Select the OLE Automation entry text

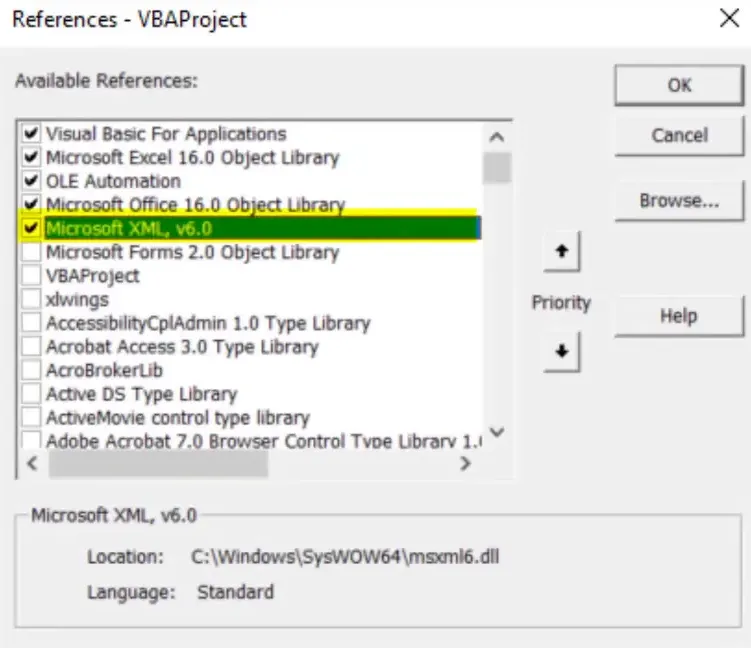tap(114, 182)
